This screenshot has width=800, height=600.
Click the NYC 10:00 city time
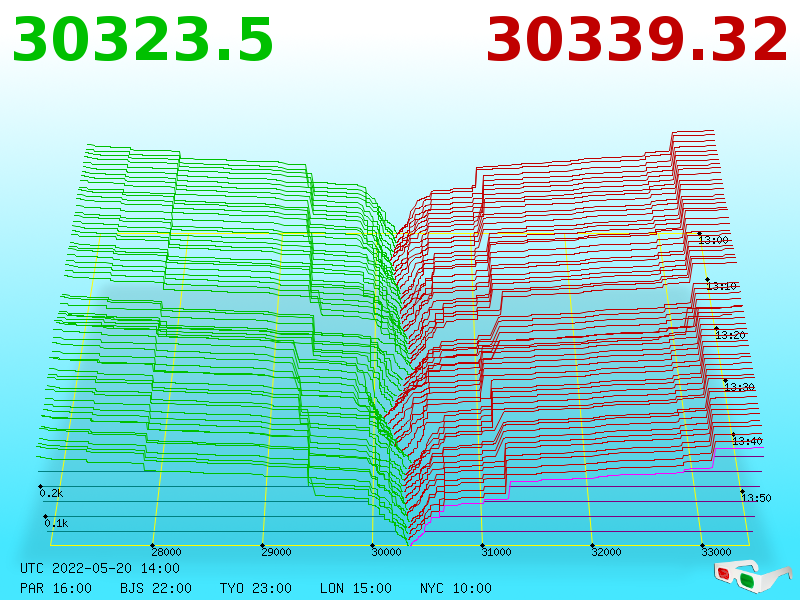point(456,588)
